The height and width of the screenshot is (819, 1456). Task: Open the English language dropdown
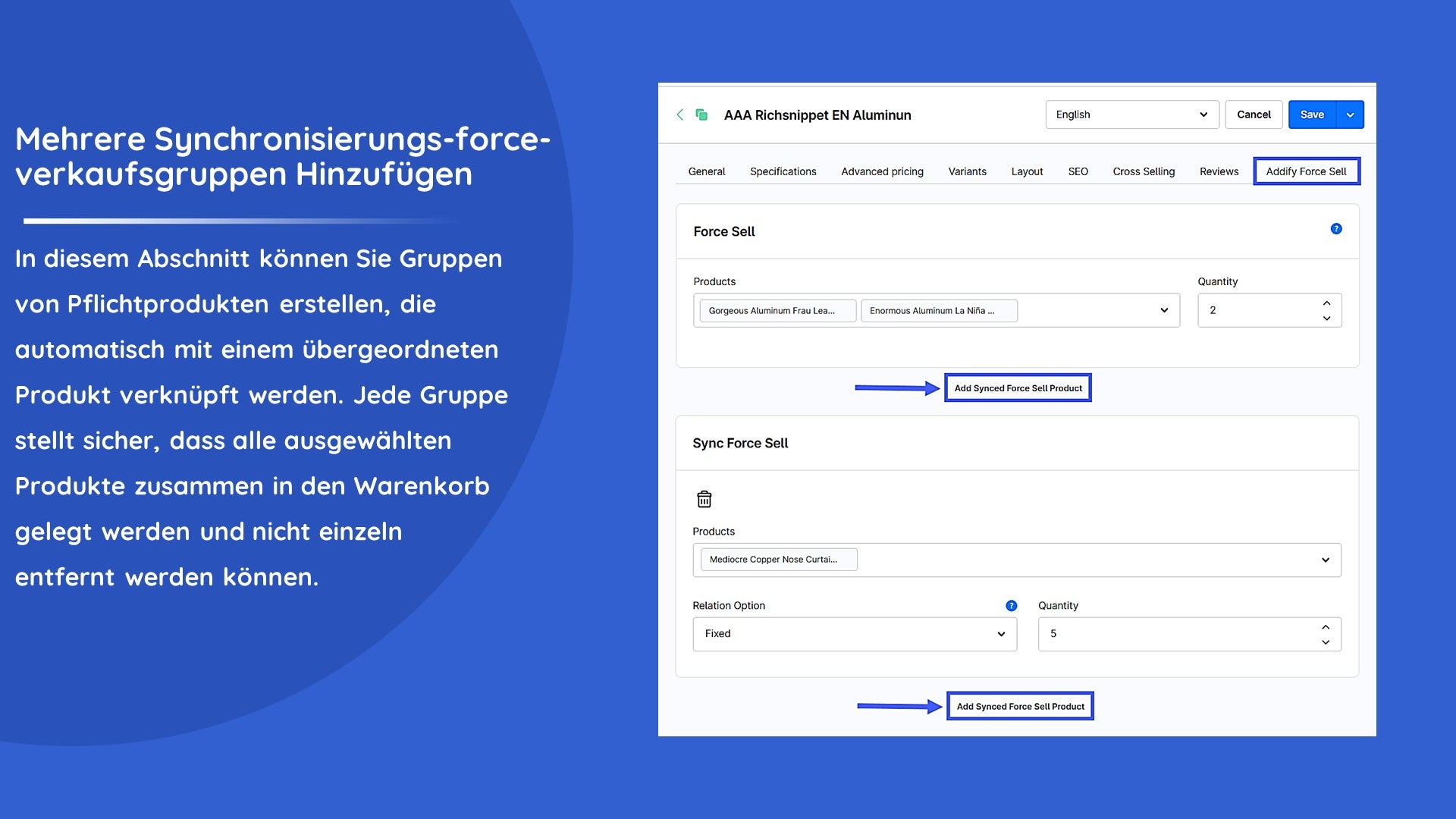[x=1131, y=115]
